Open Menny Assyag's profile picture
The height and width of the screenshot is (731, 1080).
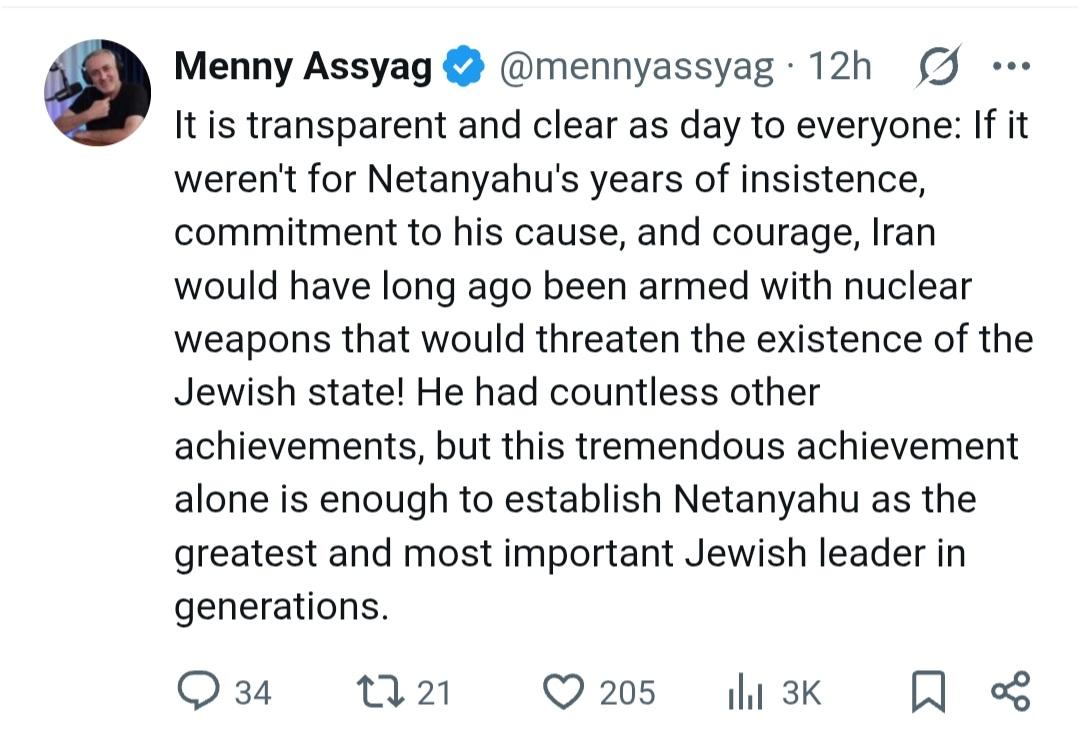coord(97,93)
